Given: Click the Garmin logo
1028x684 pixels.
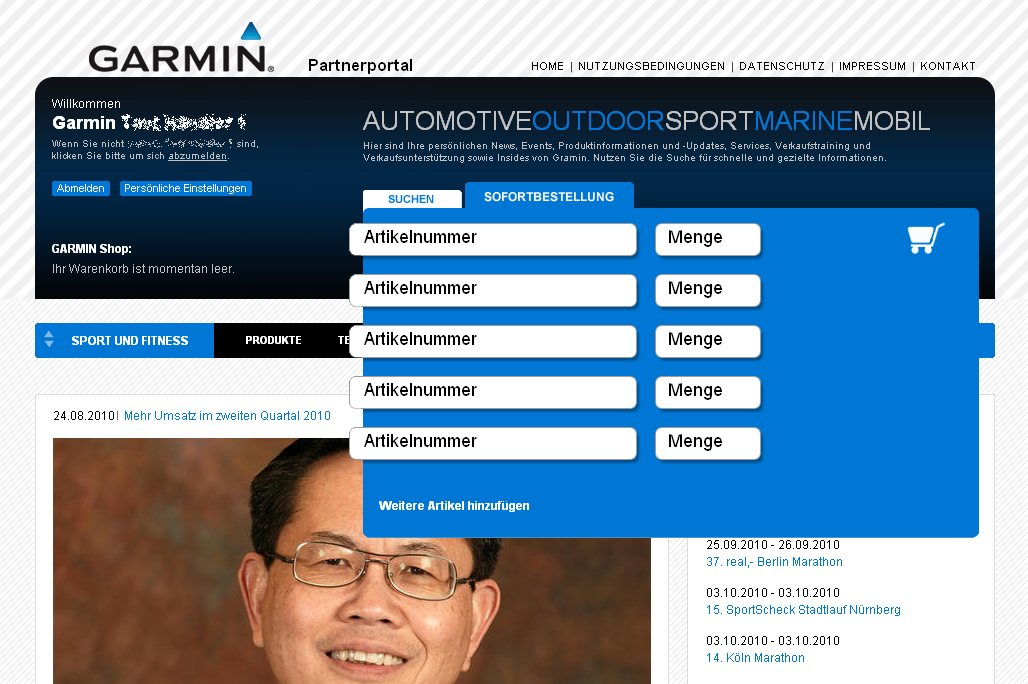Looking at the screenshot, I should (x=181, y=51).
